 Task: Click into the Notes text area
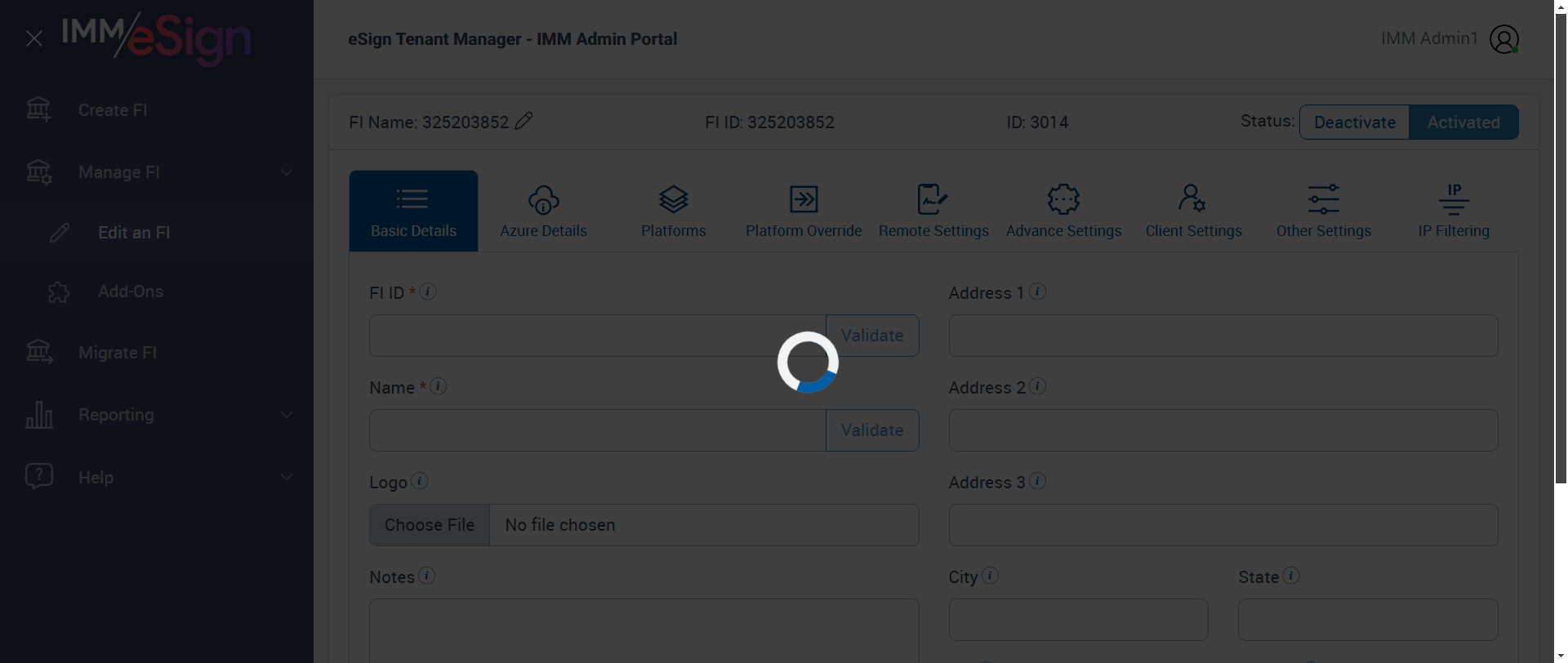click(644, 630)
